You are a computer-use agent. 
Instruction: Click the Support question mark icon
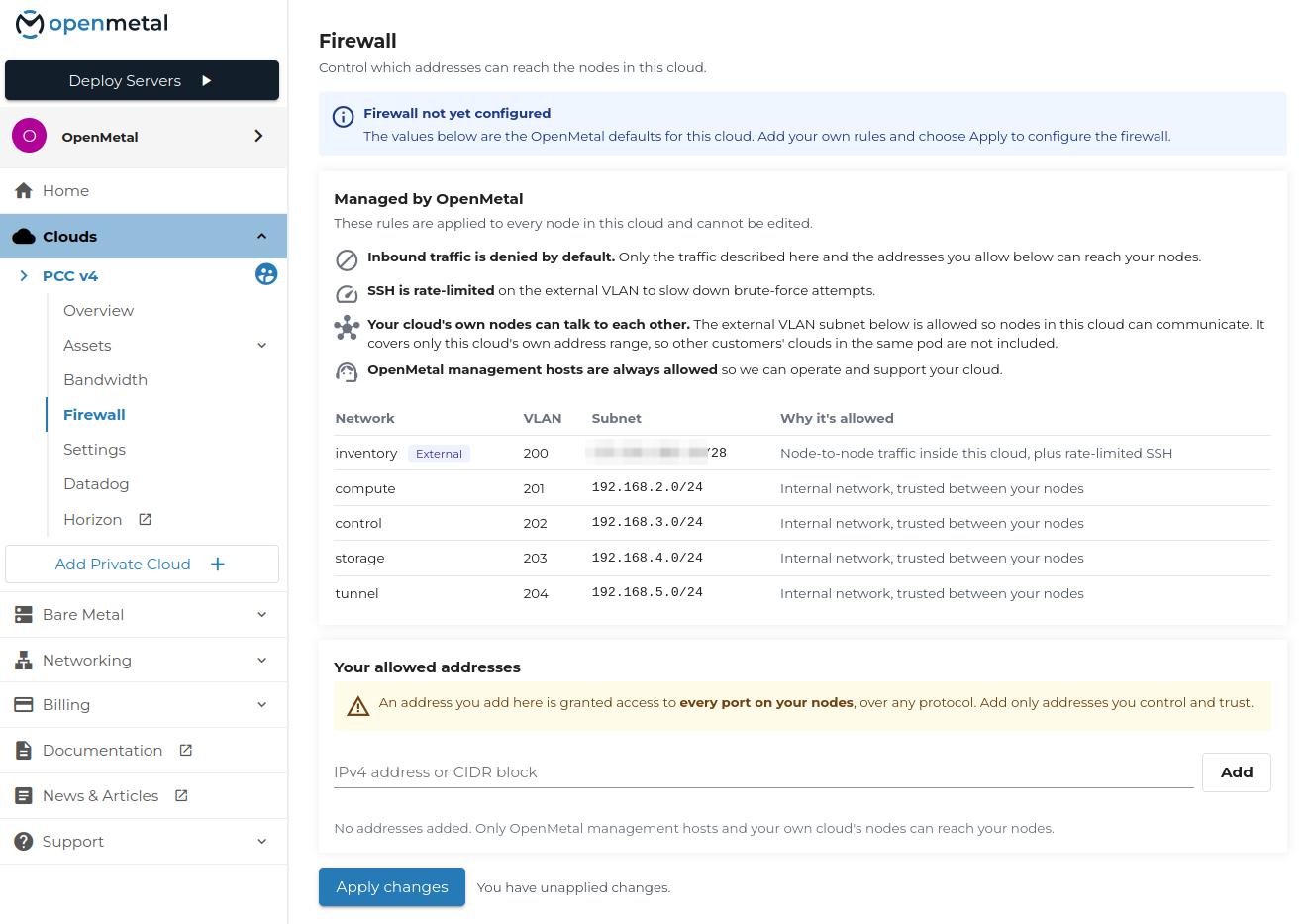(24, 842)
